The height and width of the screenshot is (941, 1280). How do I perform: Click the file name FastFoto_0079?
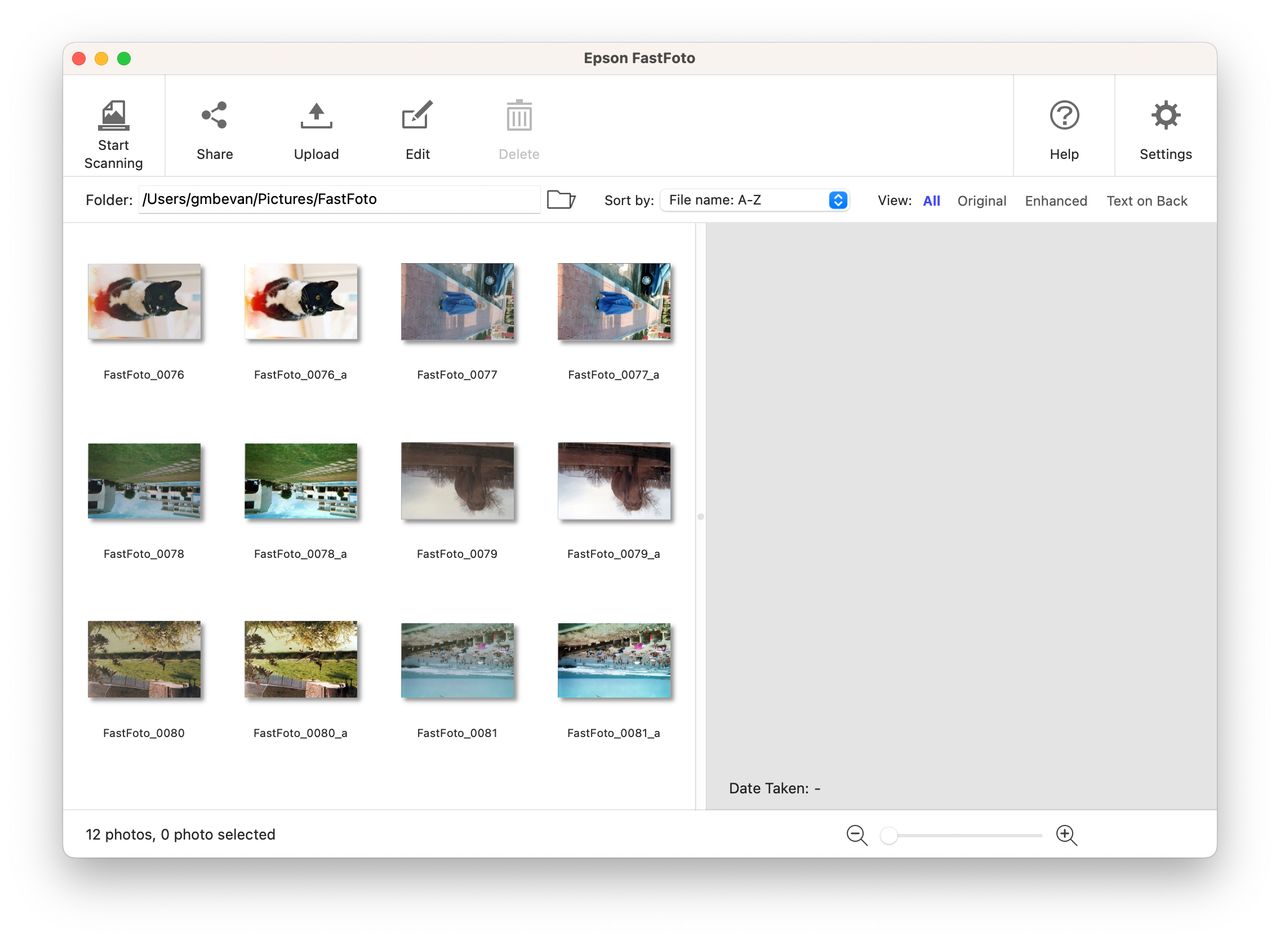(x=457, y=554)
